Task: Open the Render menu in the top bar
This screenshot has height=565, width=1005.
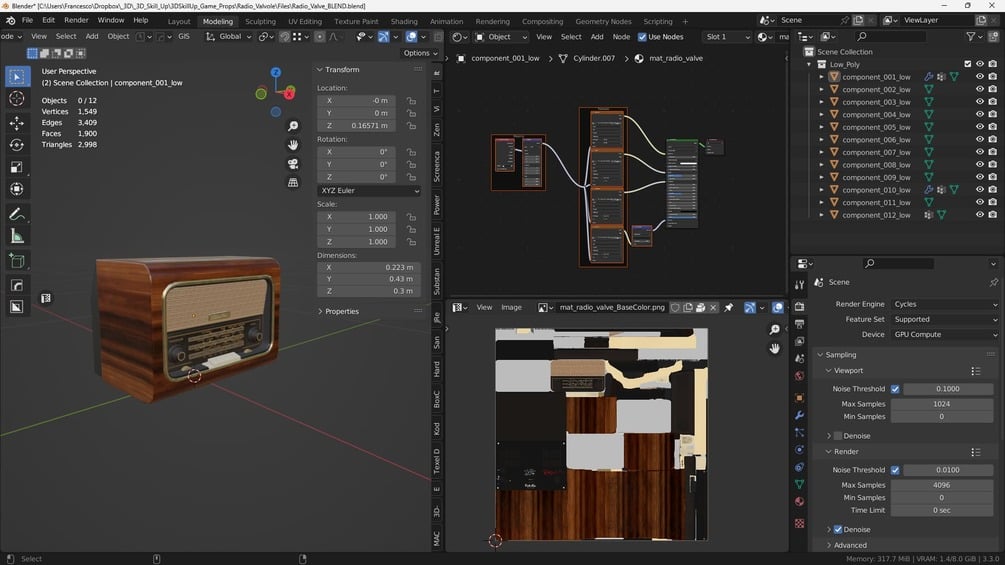Action: [x=76, y=20]
